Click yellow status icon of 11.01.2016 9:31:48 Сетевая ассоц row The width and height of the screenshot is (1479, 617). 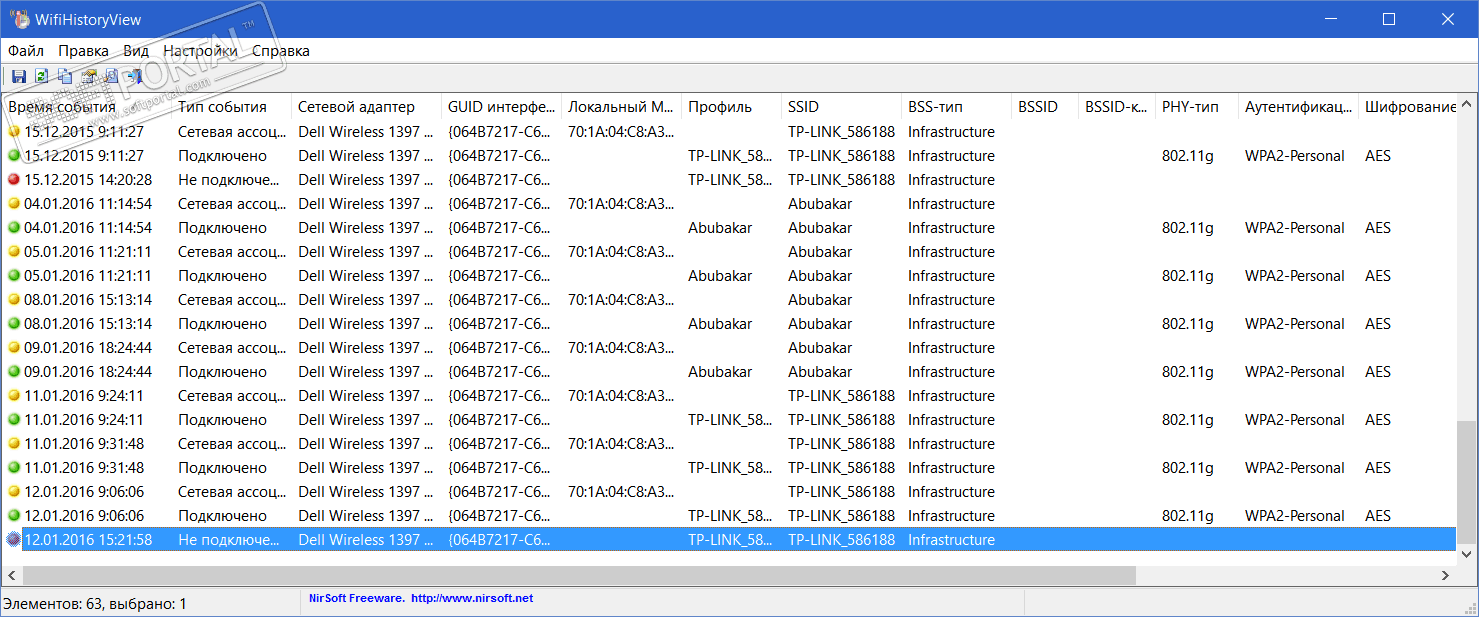pos(14,444)
